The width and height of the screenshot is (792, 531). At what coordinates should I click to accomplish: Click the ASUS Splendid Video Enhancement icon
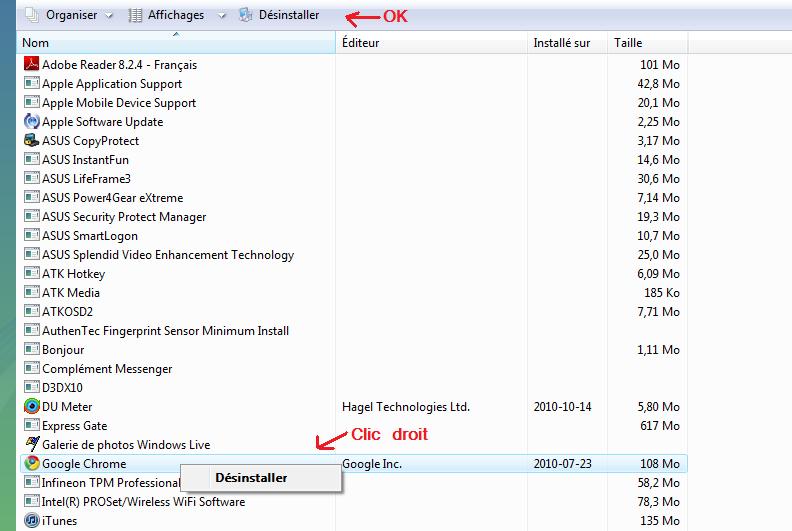coord(31,254)
